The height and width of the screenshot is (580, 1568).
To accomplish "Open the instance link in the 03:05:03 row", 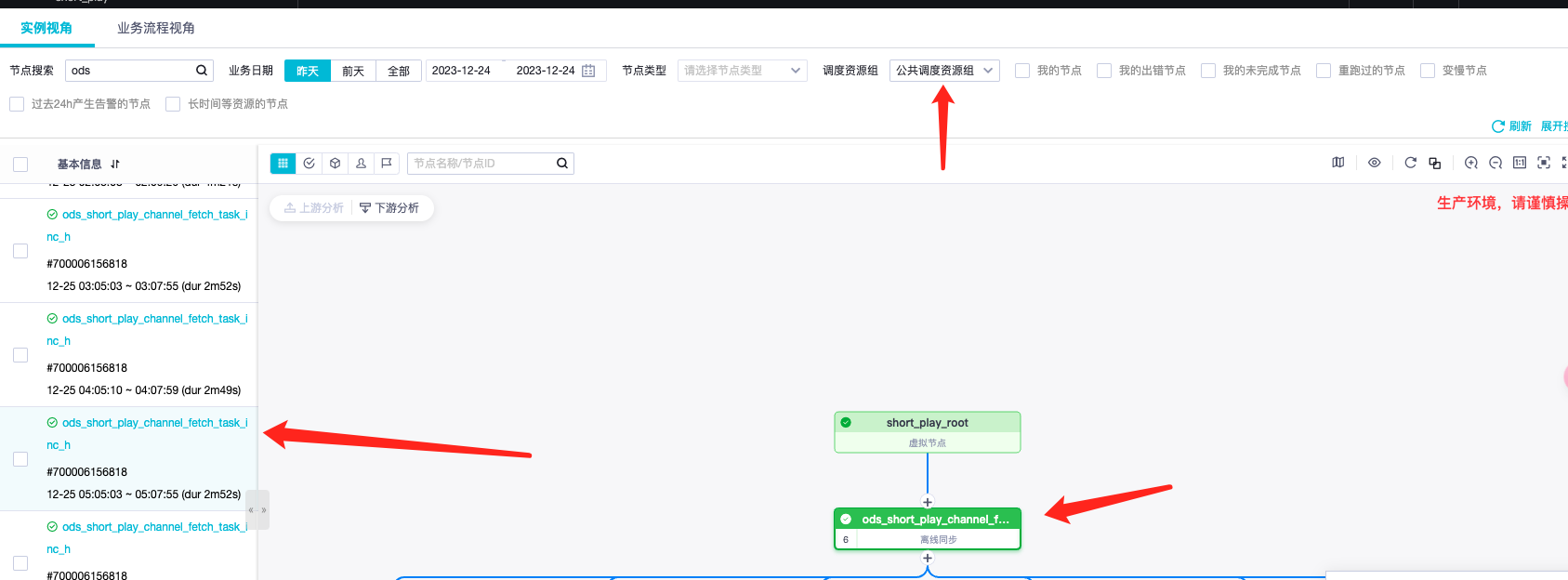I will tap(148, 226).
